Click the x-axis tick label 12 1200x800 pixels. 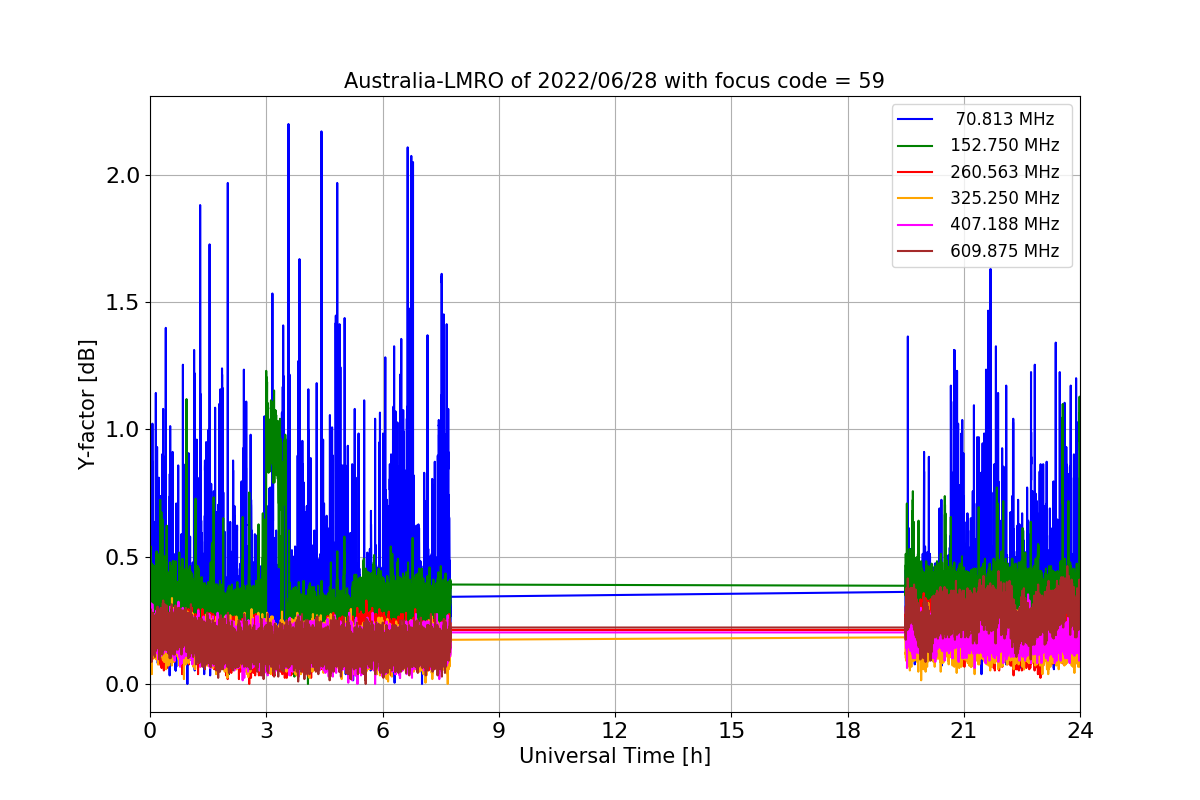tap(614, 730)
